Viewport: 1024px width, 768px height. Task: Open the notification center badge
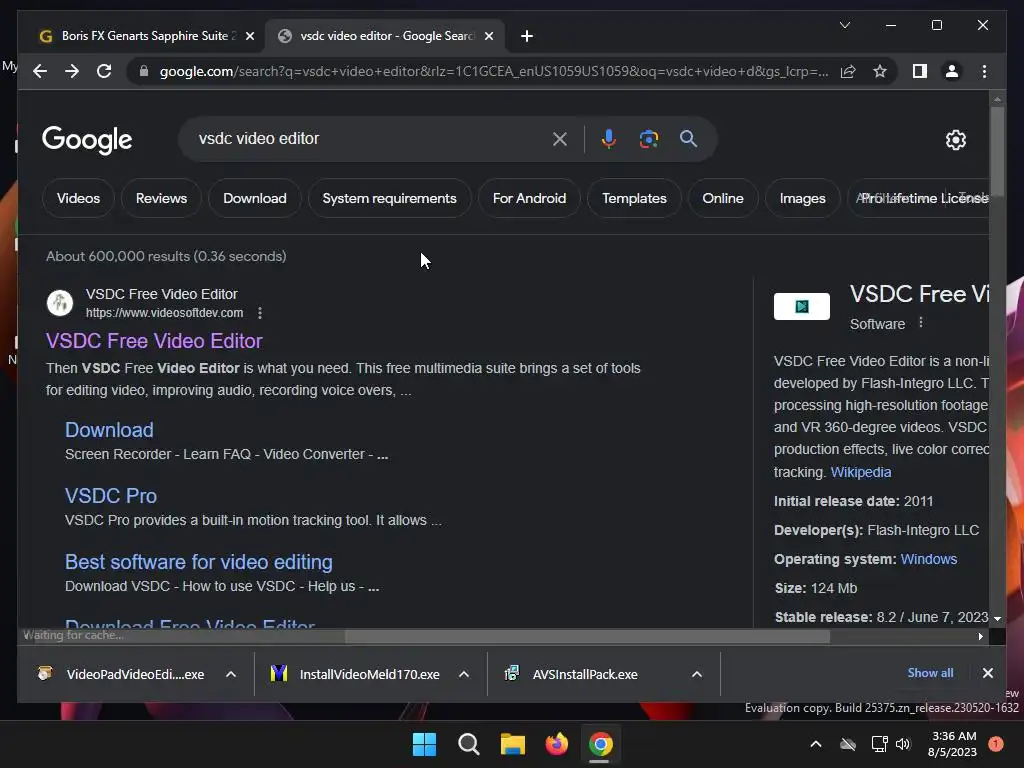tap(996, 744)
